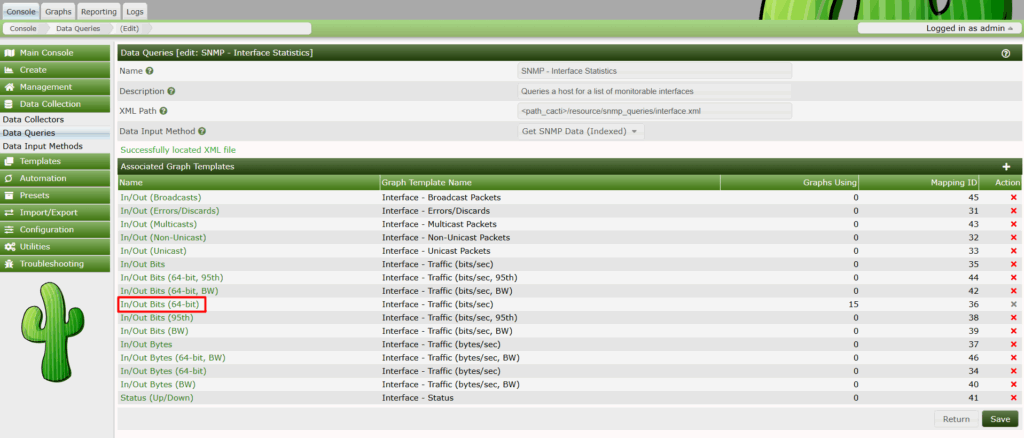Open Data Collectors in sidebar
Viewport: 1024px width, 438px height.
[33, 119]
